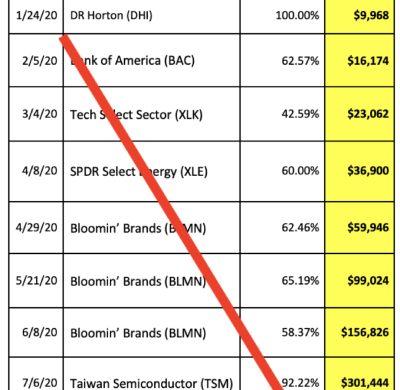Viewport: 400px width, 390px height.
Task: Select the 4/29/20 date cell
Action: (36, 228)
